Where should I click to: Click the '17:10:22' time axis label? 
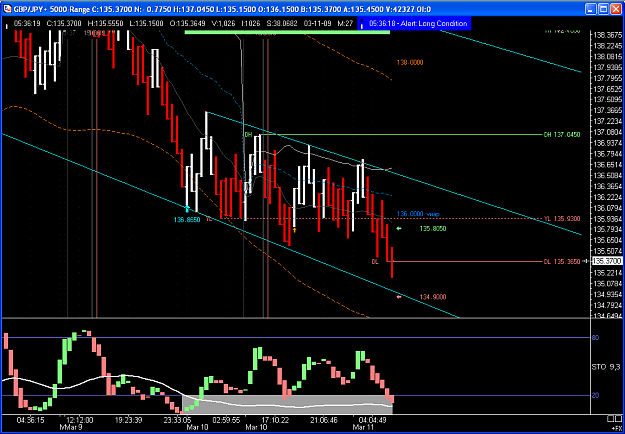275,420
